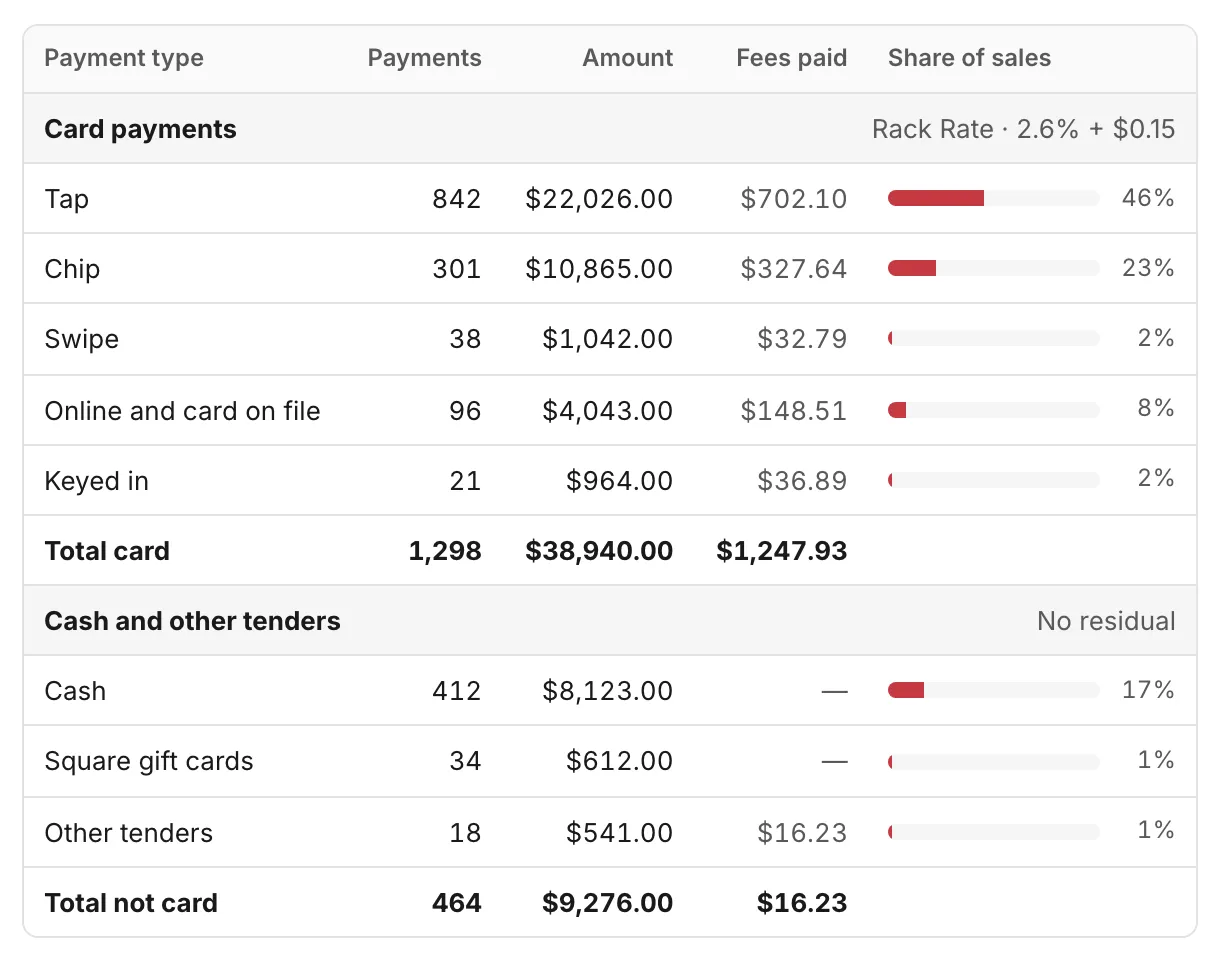This screenshot has height=960, width=1220.
Task: Click the Keyed in fees $36.89
Action: [802, 481]
